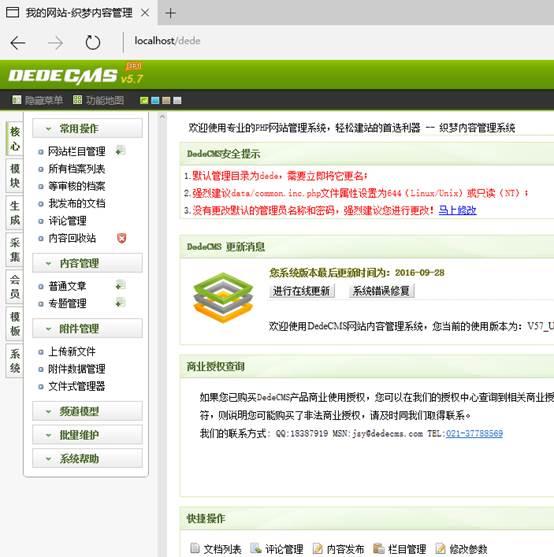Open 网站栏目管理 in sidebar
The image size is (554, 557).
click(77, 151)
